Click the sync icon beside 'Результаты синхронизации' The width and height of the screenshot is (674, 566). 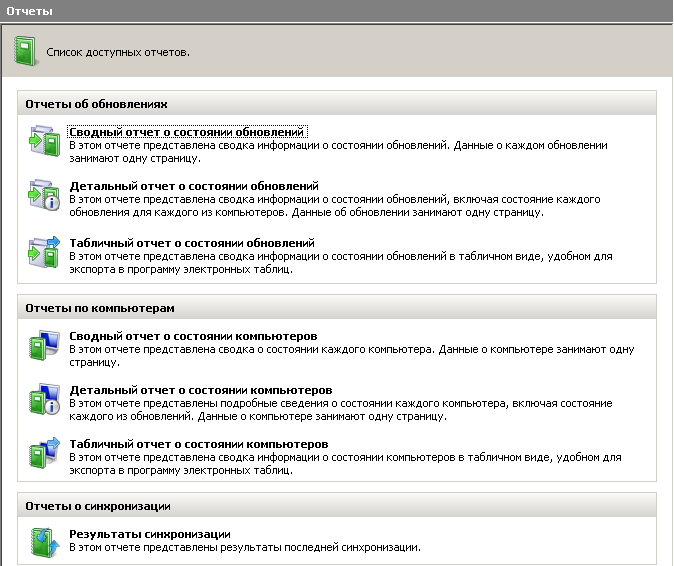tap(45, 542)
